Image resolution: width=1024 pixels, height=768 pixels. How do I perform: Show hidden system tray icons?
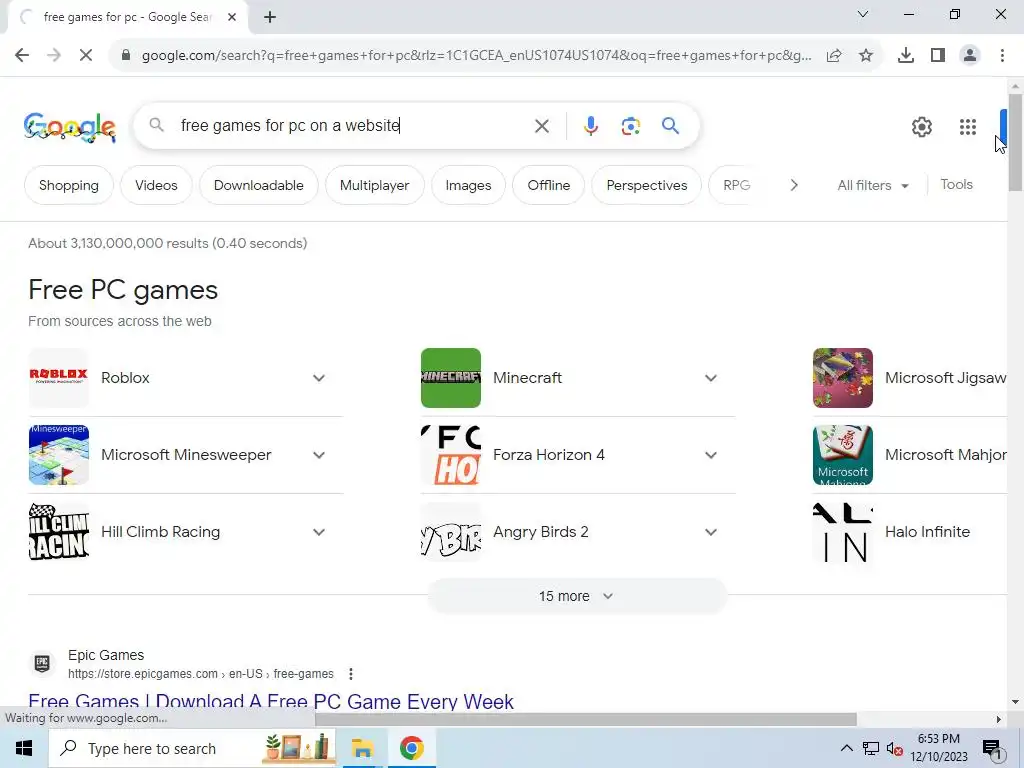846,748
